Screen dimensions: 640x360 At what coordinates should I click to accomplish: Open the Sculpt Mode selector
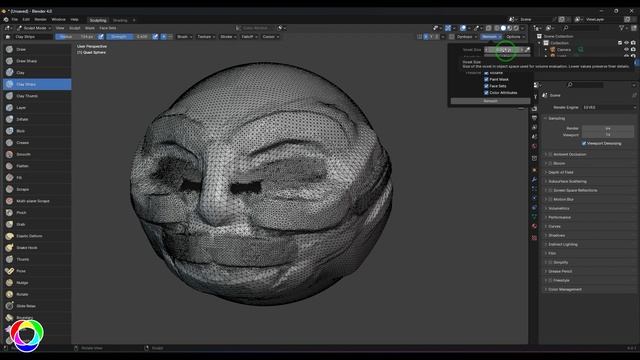click(x=34, y=28)
